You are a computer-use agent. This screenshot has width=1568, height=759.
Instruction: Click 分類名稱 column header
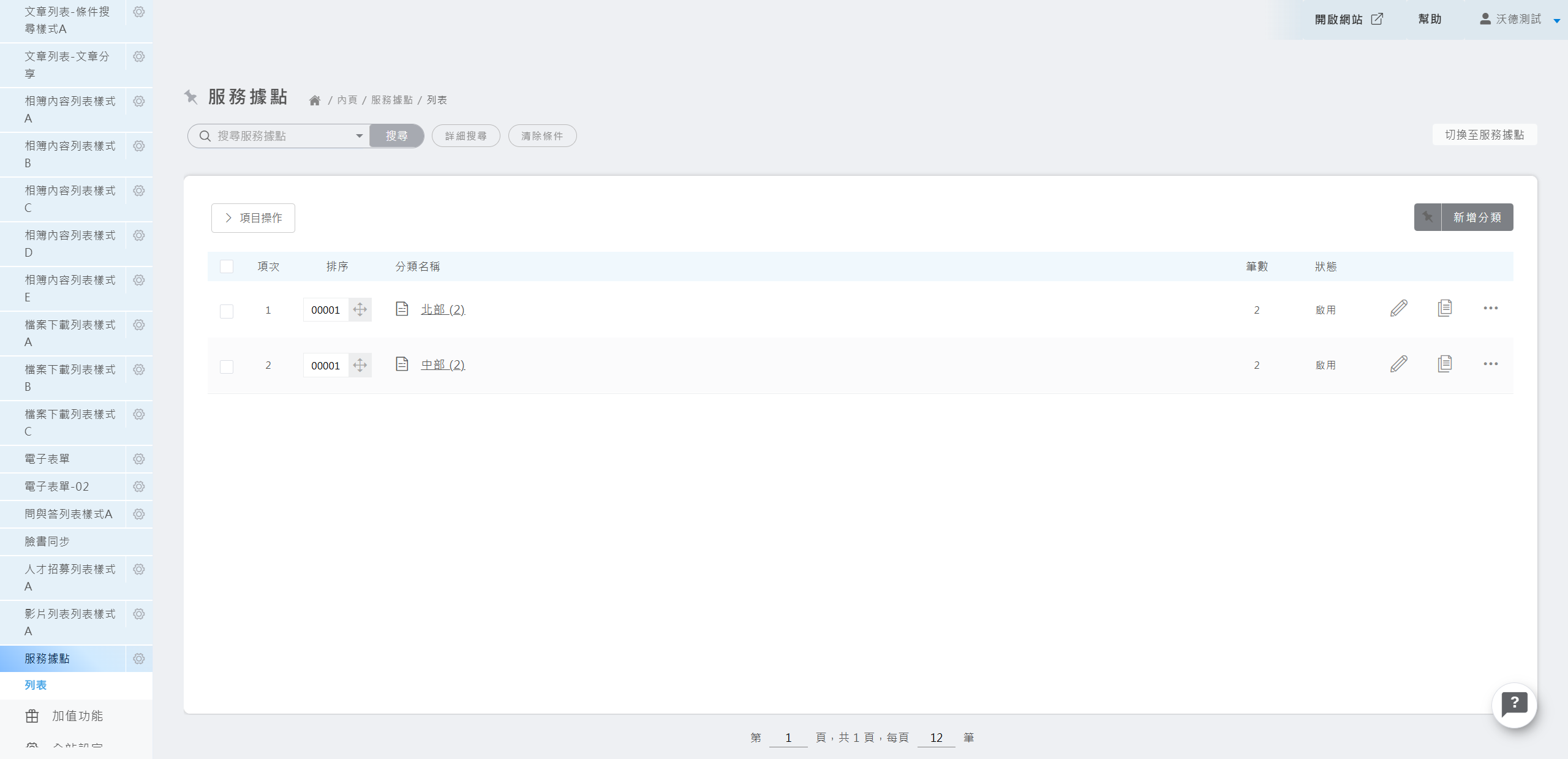click(418, 266)
